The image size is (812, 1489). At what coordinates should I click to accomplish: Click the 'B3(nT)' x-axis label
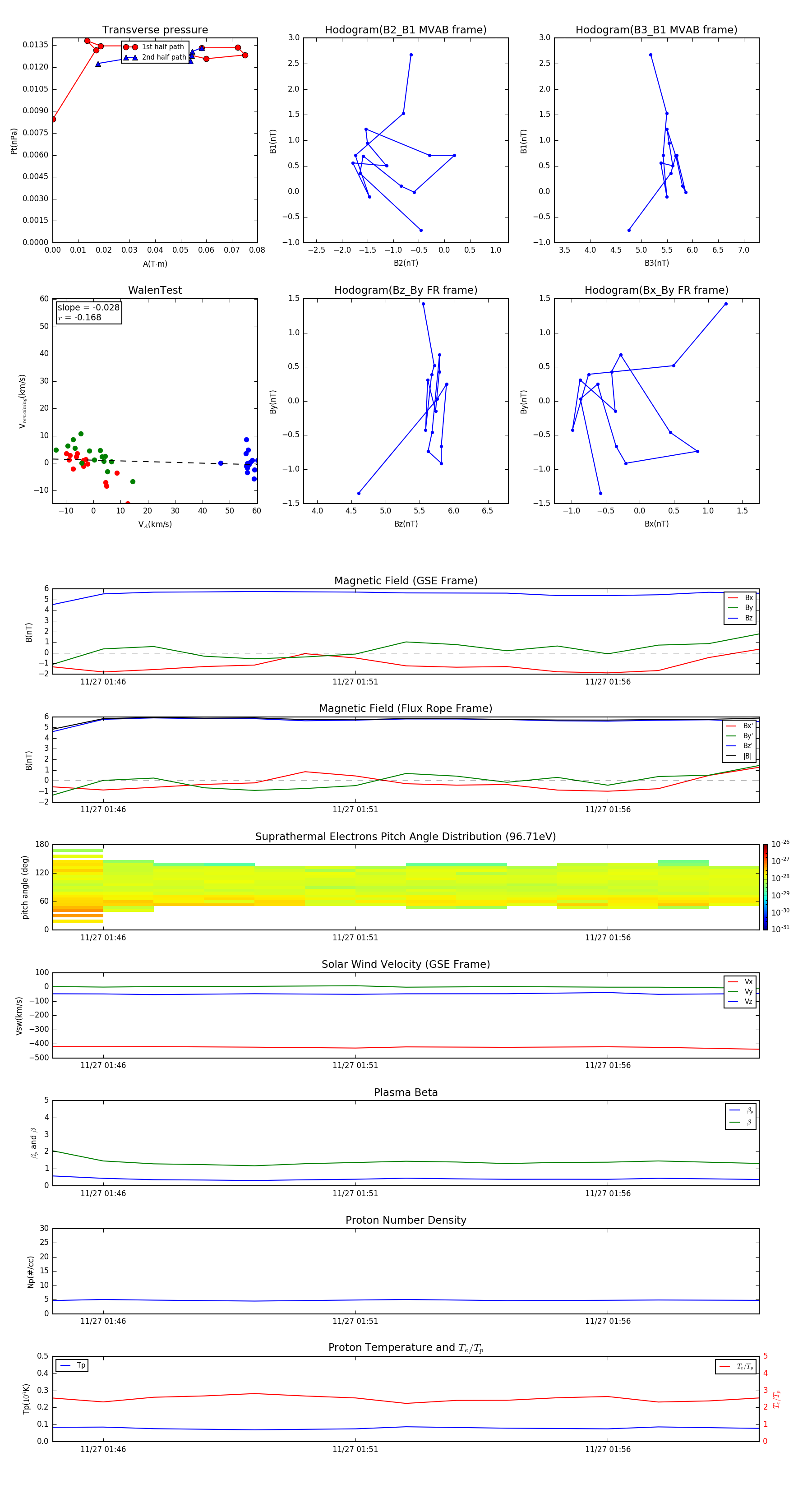(x=656, y=263)
